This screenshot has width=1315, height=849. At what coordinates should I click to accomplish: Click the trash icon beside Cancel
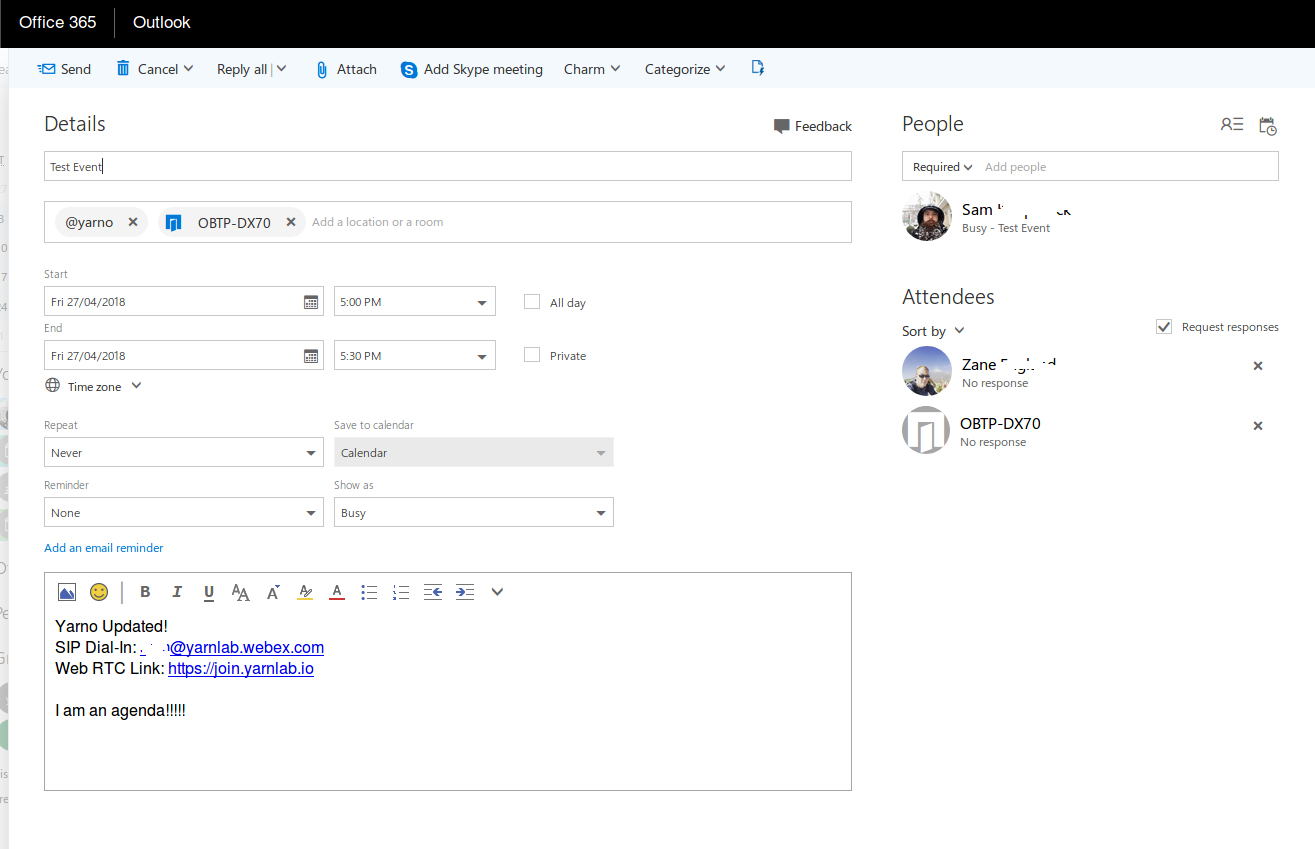point(123,68)
